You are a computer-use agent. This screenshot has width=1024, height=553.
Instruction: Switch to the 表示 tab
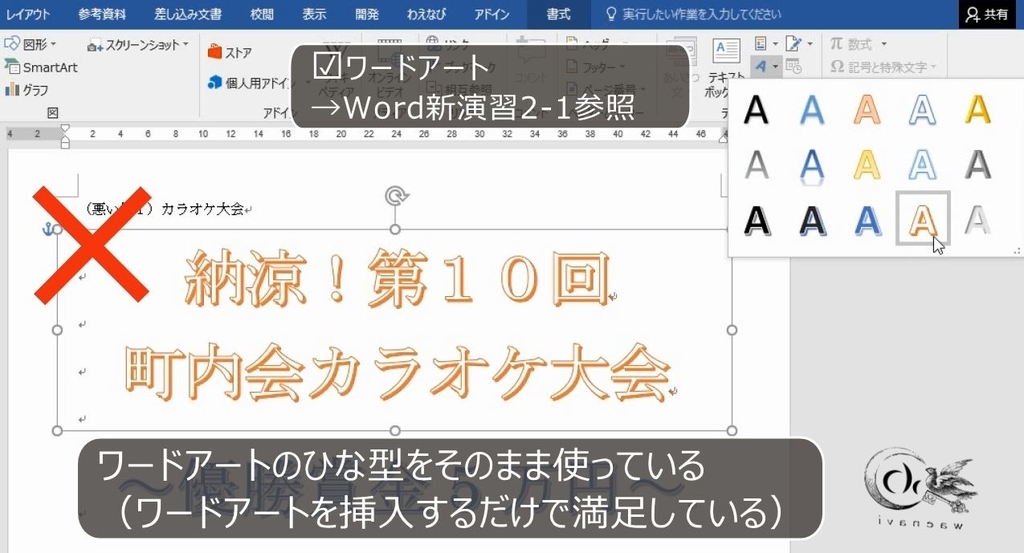(x=314, y=14)
